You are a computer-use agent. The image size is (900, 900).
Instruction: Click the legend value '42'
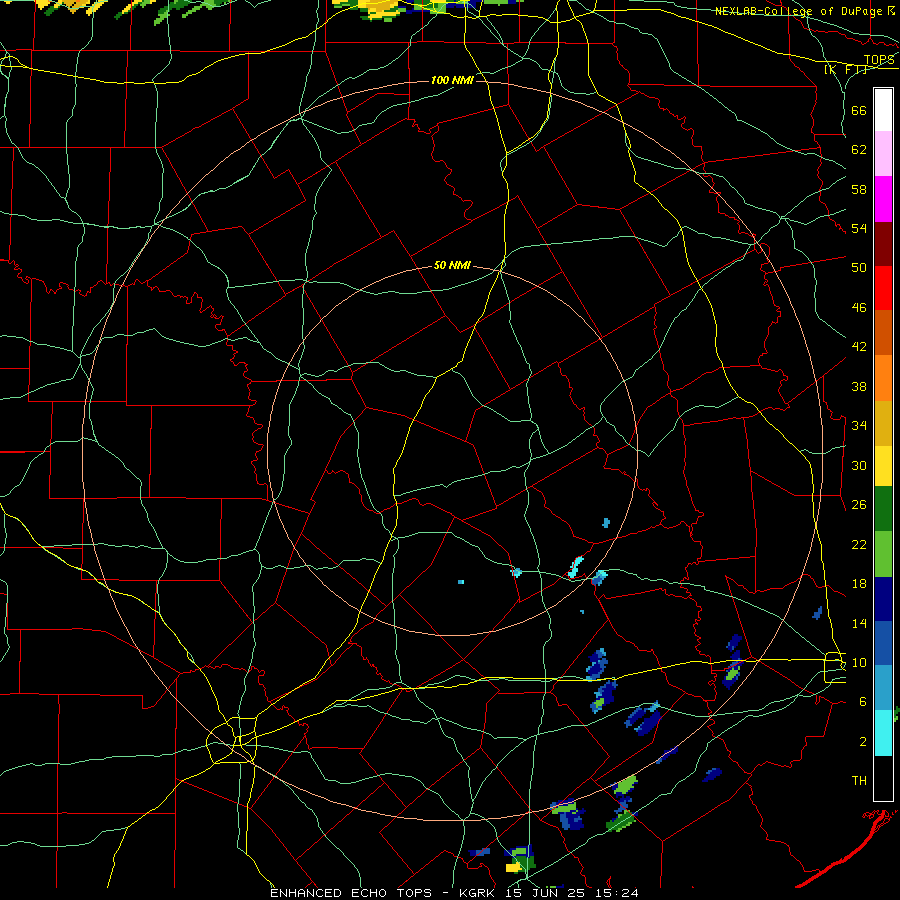coord(859,347)
